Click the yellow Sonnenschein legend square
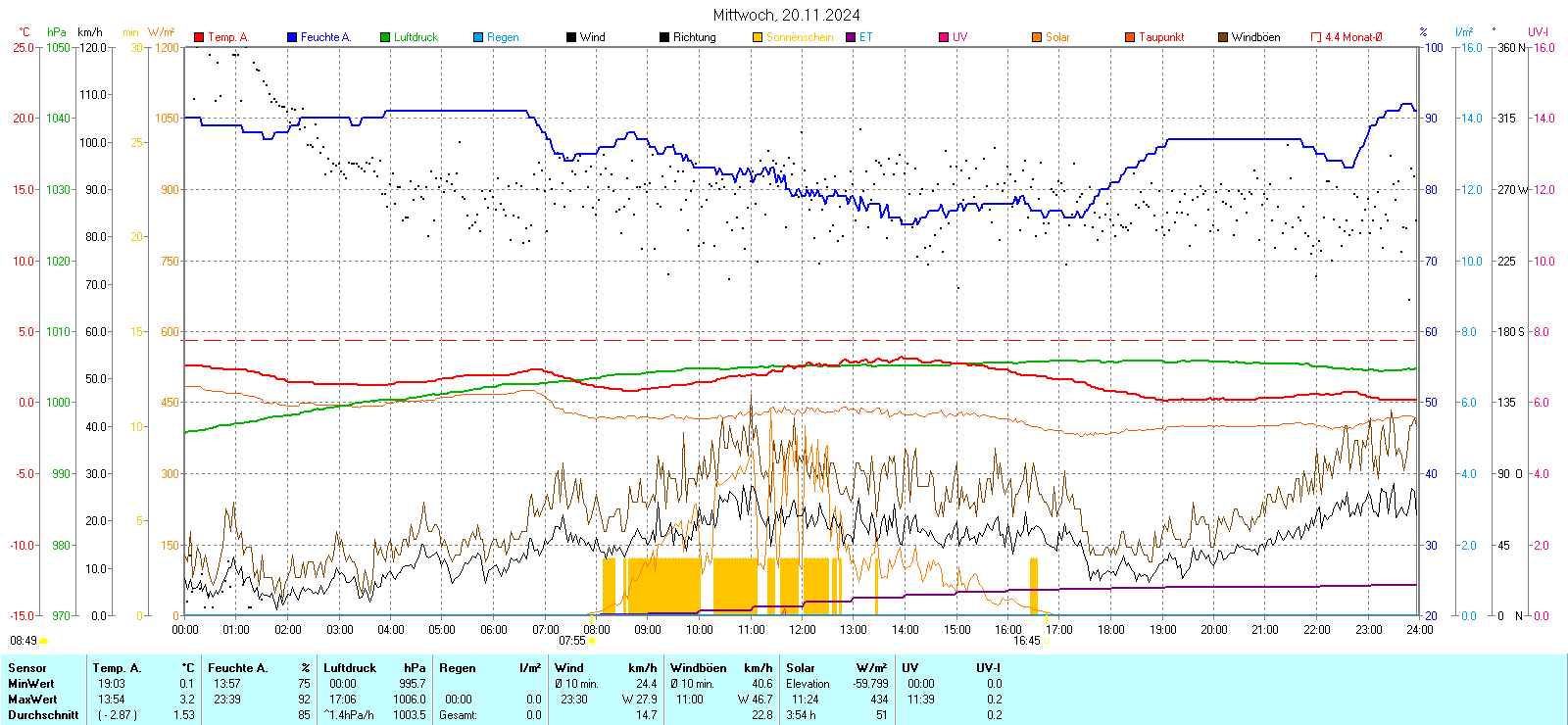 758,37
